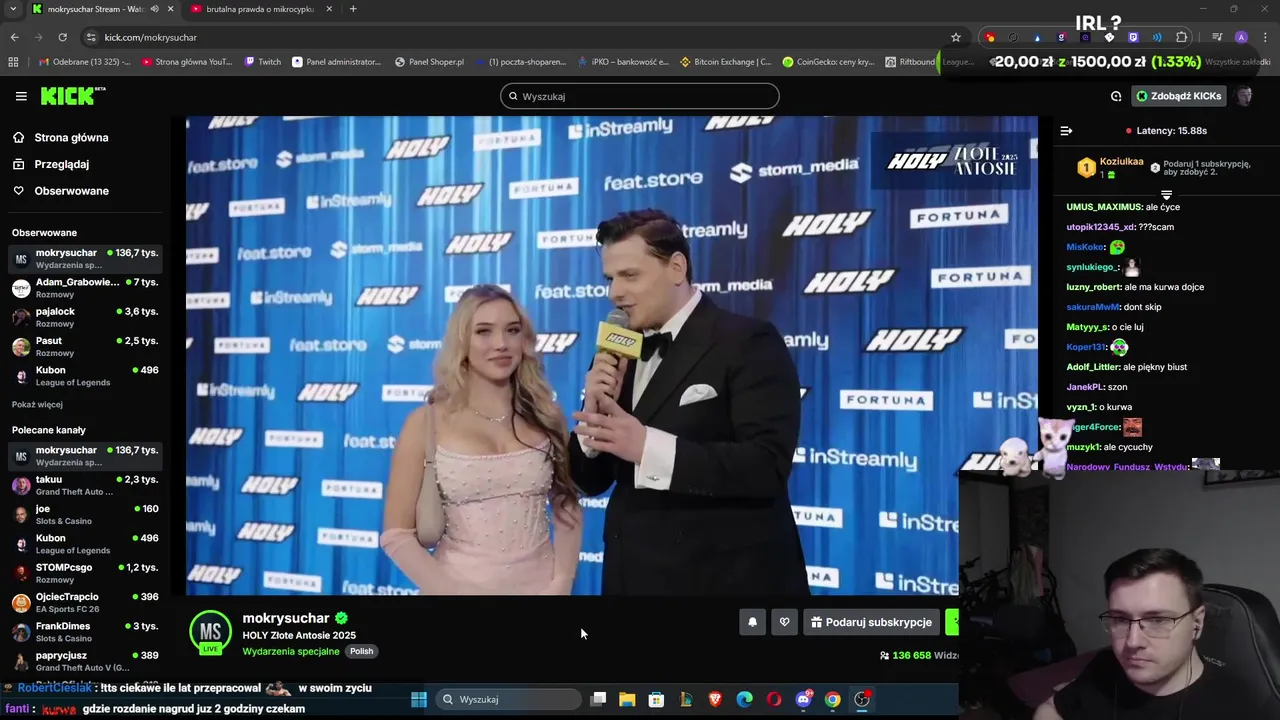Open a new browser tab

click(x=353, y=9)
